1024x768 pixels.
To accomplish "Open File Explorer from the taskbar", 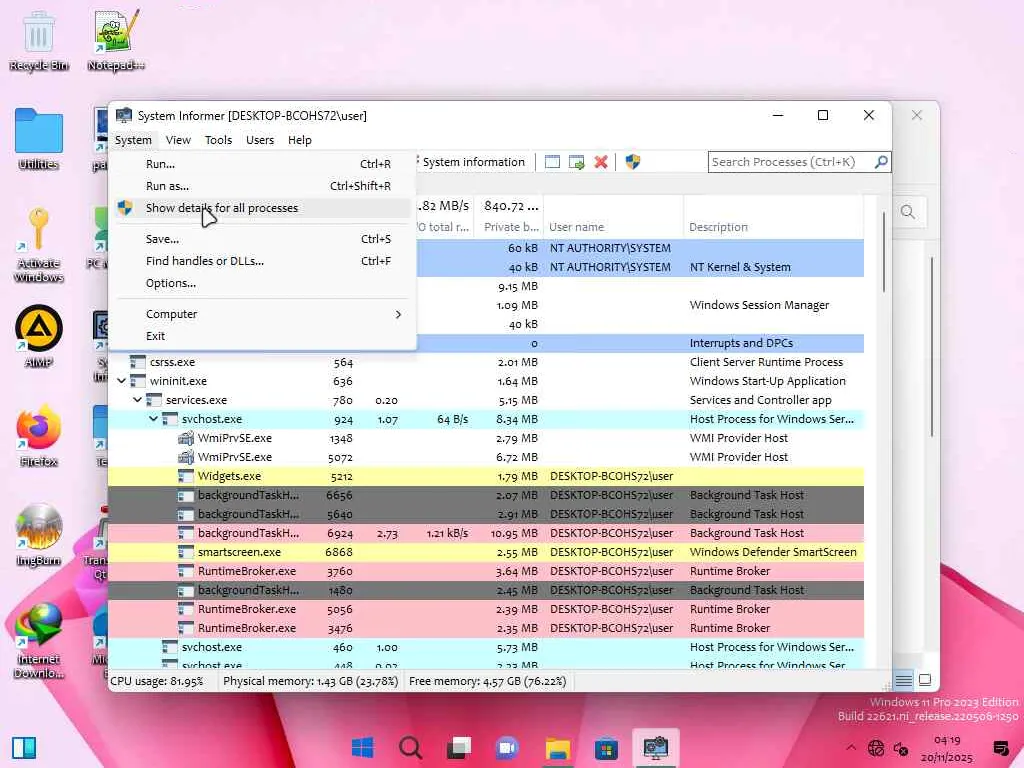I will tap(558, 747).
